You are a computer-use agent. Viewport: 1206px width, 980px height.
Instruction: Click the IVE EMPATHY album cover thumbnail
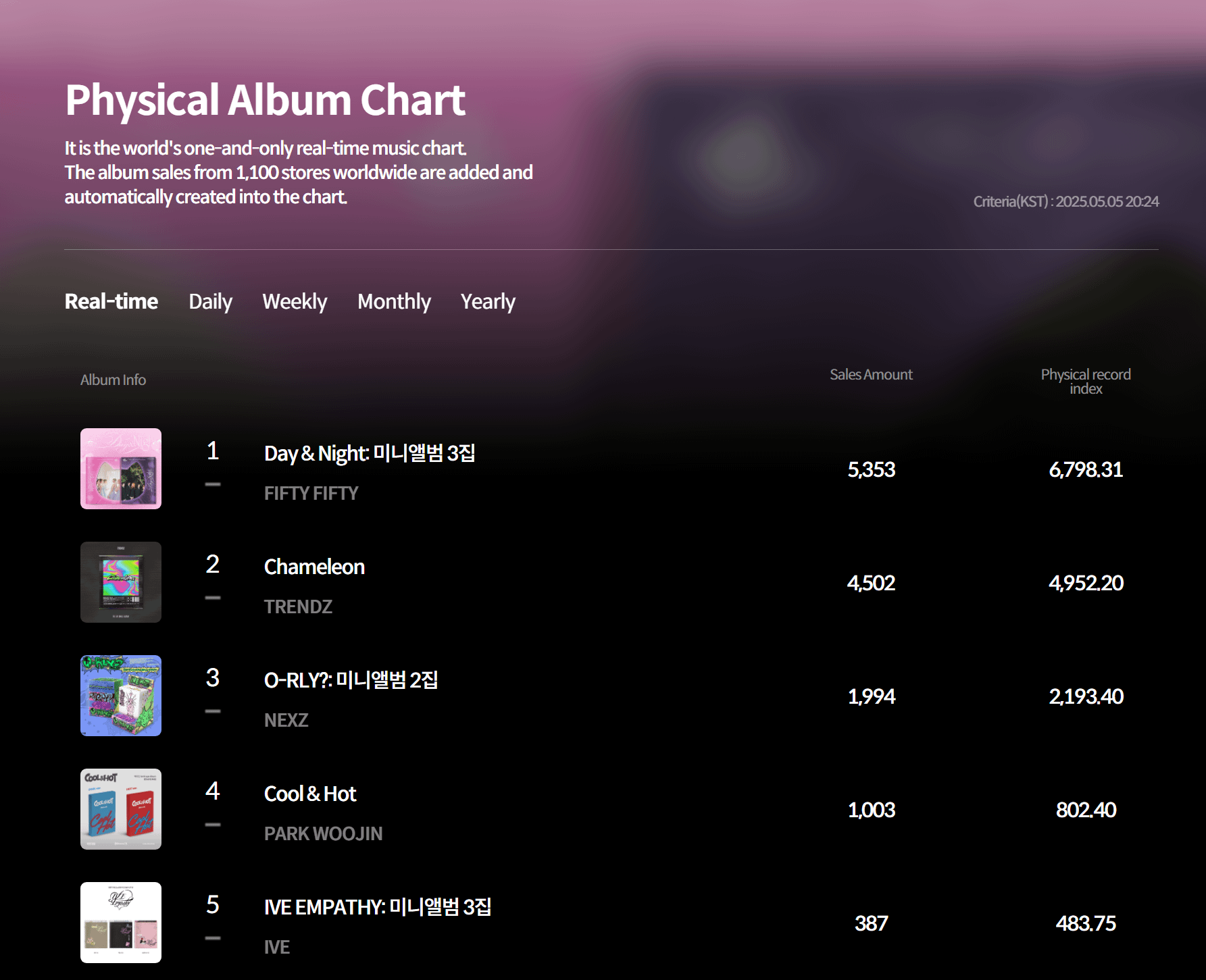(x=120, y=923)
